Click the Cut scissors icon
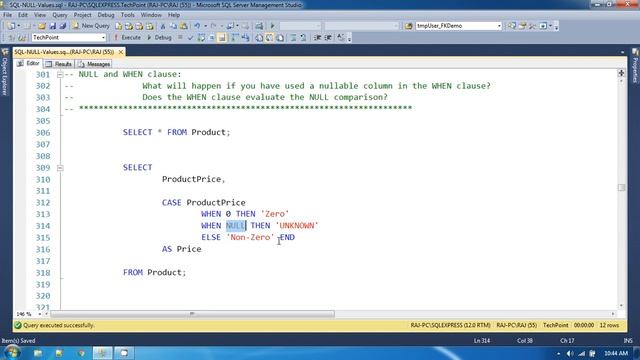Image resolution: width=640 pixels, height=360 pixels. pos(162,26)
